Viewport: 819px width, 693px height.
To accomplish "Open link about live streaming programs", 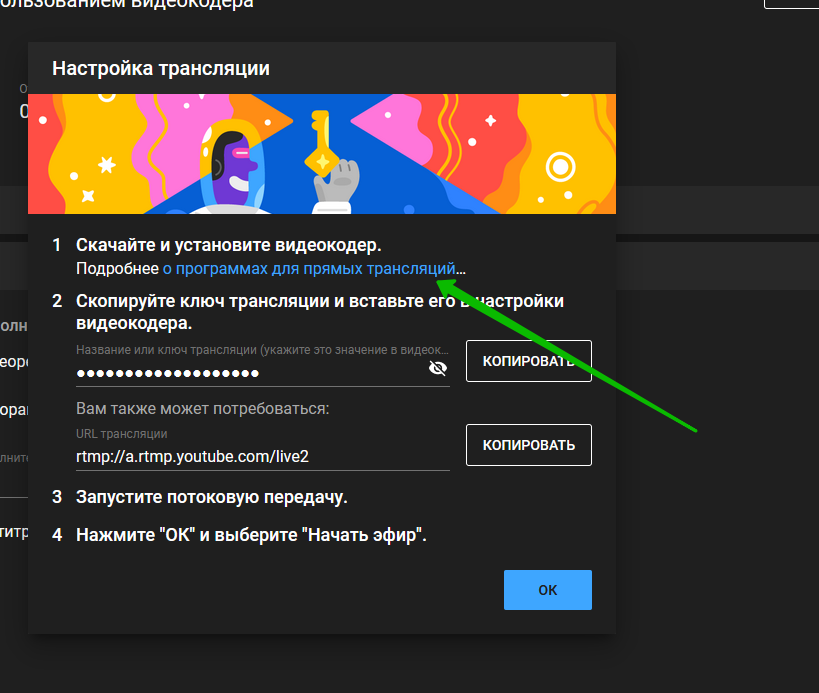I will click(x=309, y=268).
